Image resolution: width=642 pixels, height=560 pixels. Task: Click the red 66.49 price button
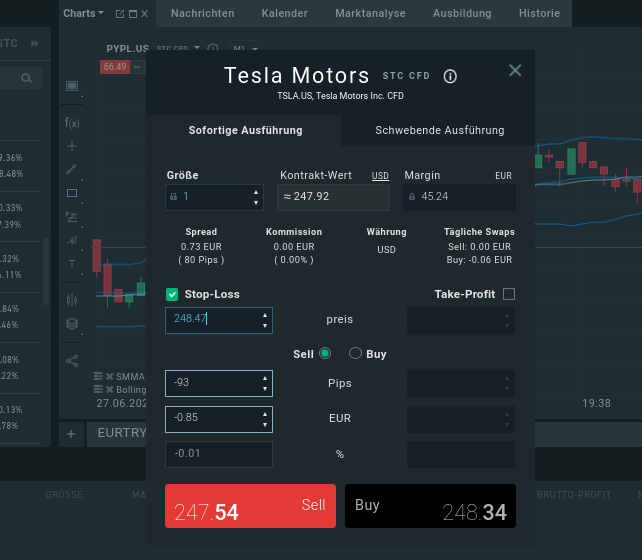115,67
